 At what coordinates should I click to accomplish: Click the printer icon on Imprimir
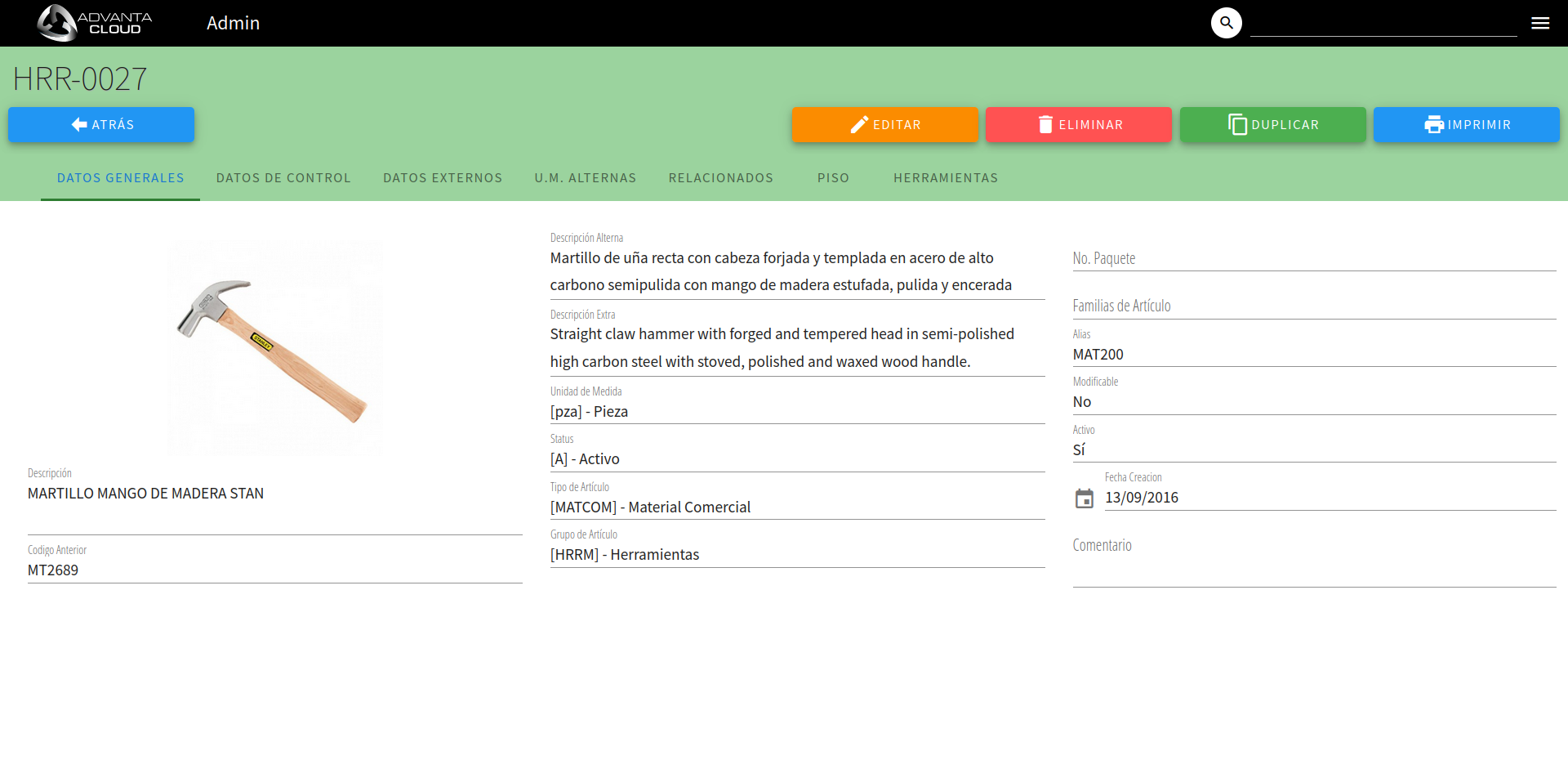(1434, 124)
